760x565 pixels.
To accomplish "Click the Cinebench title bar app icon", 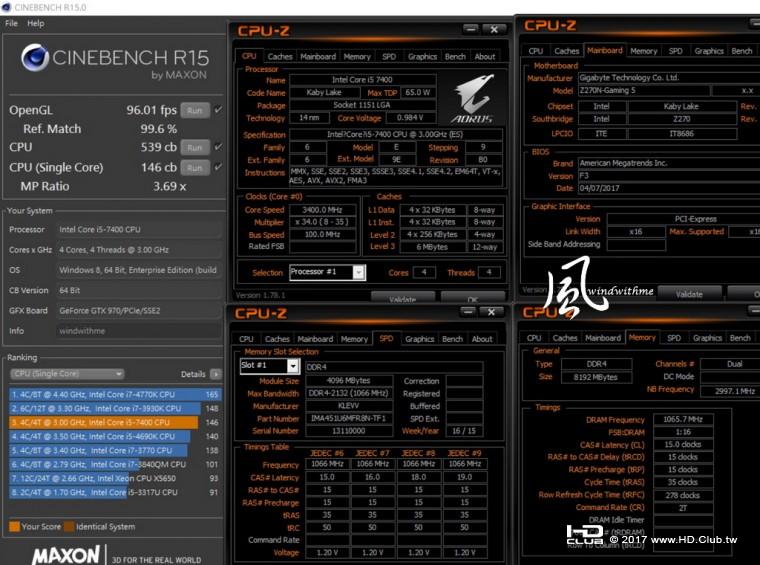I will point(6,7).
